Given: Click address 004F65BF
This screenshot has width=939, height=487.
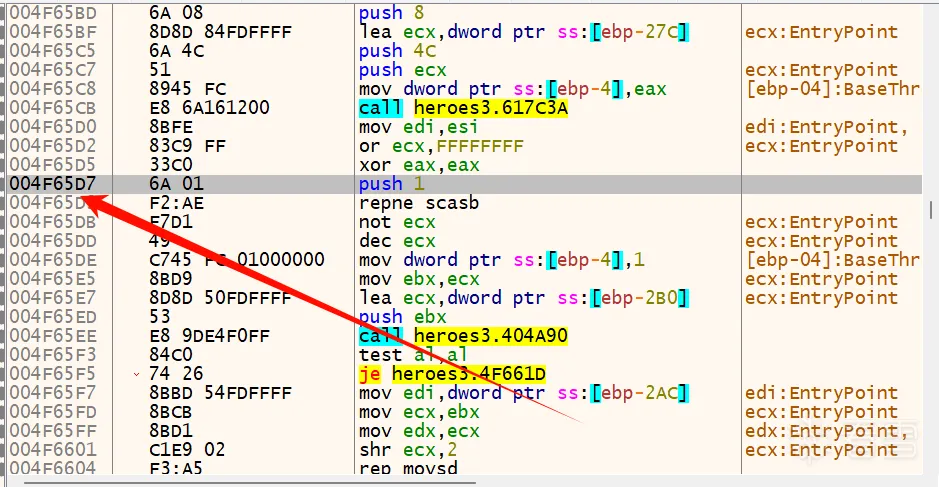Looking at the screenshot, I should click(53, 32).
